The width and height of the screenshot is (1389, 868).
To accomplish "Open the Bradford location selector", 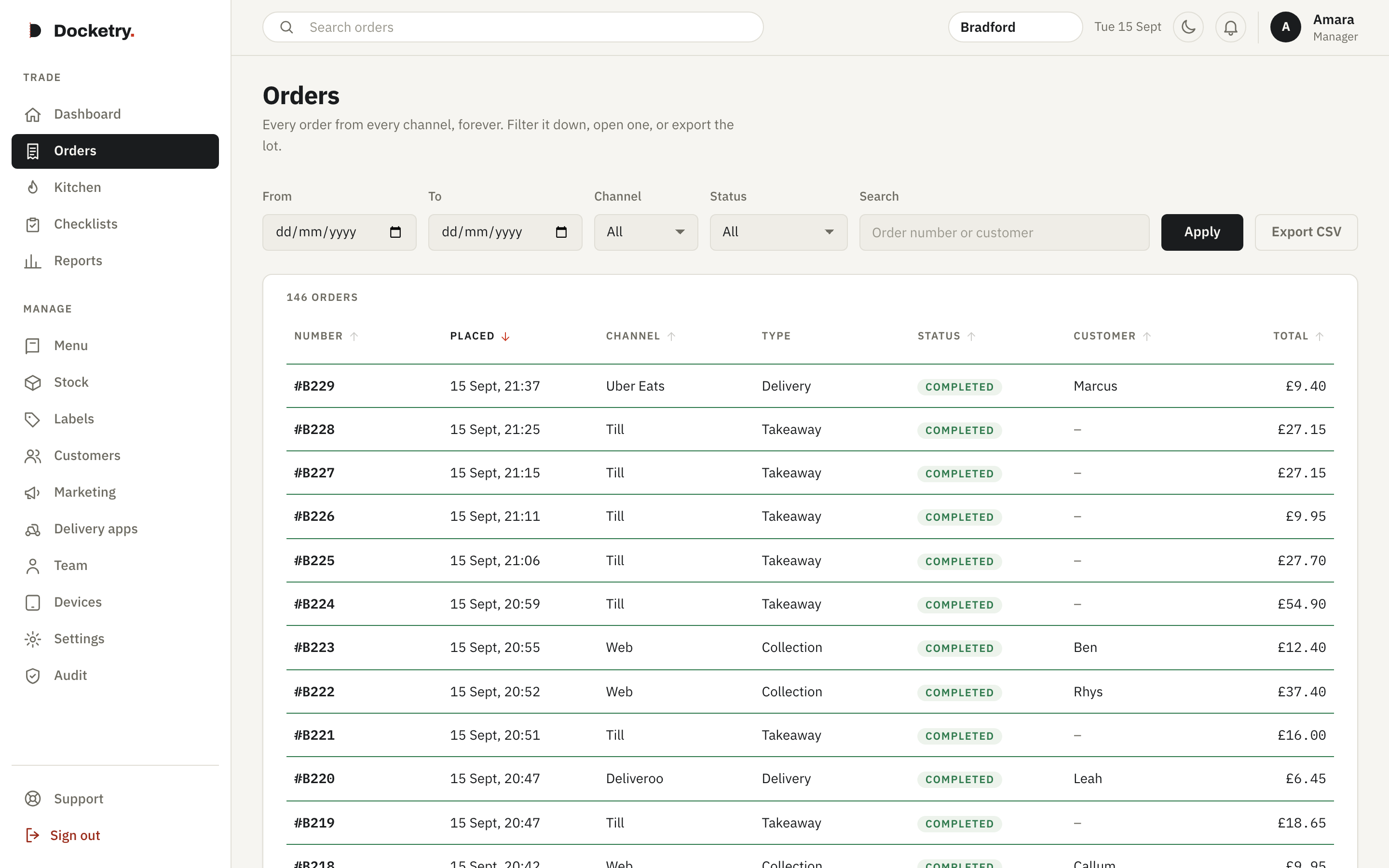I will click(x=1015, y=27).
